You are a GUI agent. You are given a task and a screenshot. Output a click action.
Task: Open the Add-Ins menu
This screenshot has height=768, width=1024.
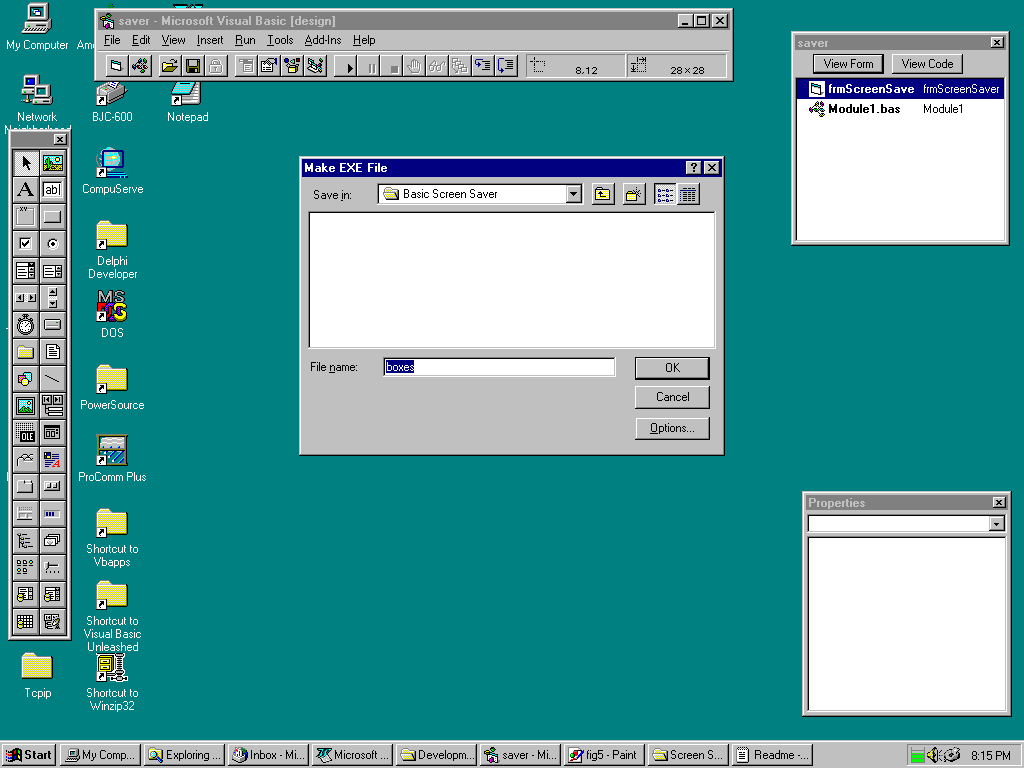(x=323, y=40)
